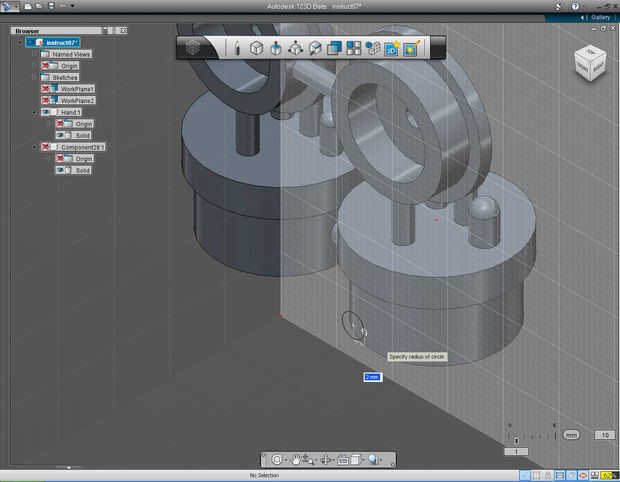The width and height of the screenshot is (620, 482).
Task: Collapse the Hand:1 tree node
Action: 35,112
